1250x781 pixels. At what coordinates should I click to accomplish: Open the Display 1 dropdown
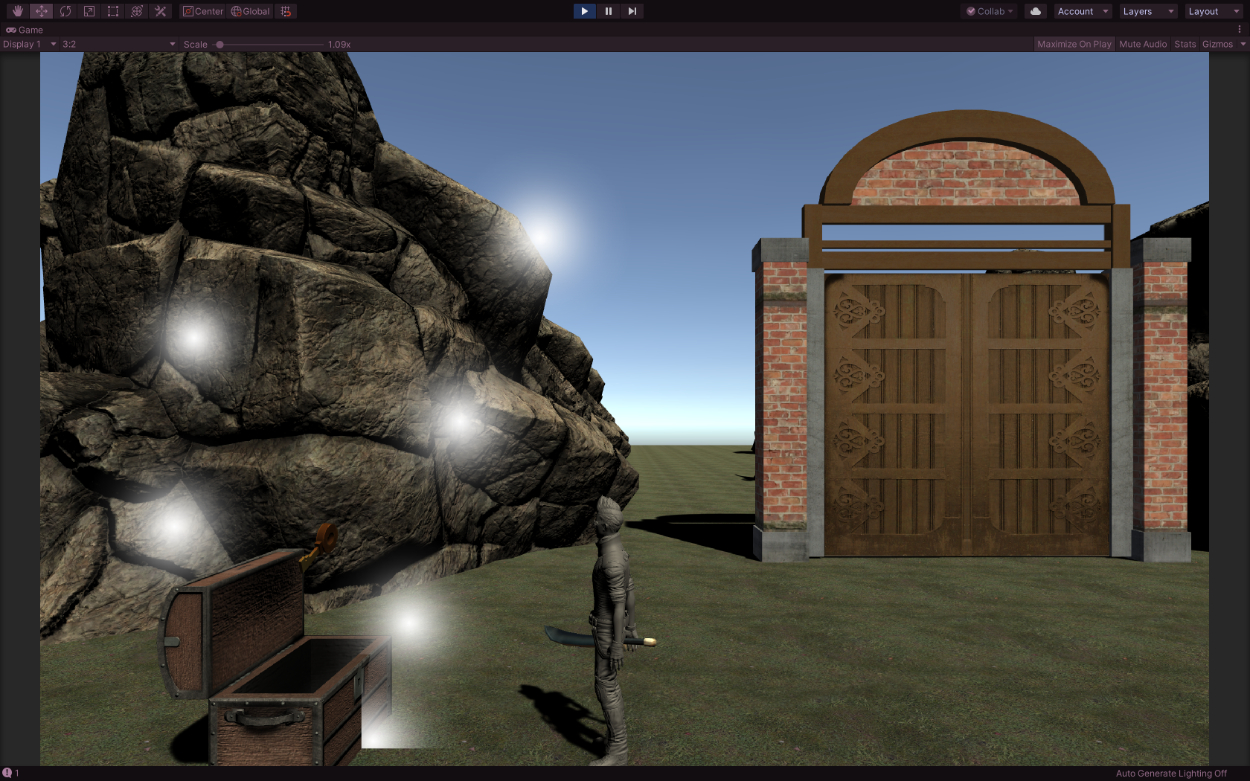[29, 44]
